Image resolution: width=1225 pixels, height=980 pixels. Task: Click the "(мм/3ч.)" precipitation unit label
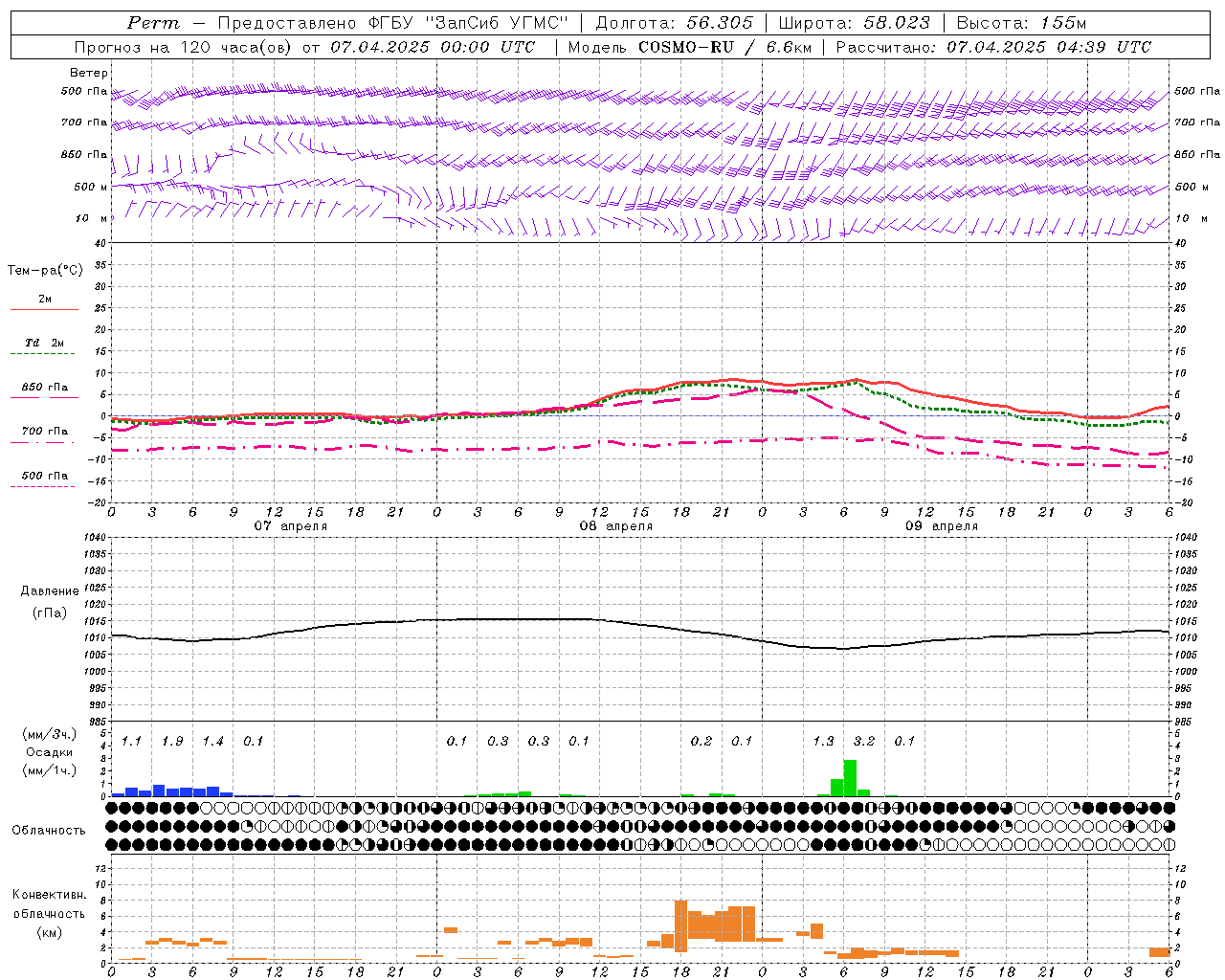[50, 734]
